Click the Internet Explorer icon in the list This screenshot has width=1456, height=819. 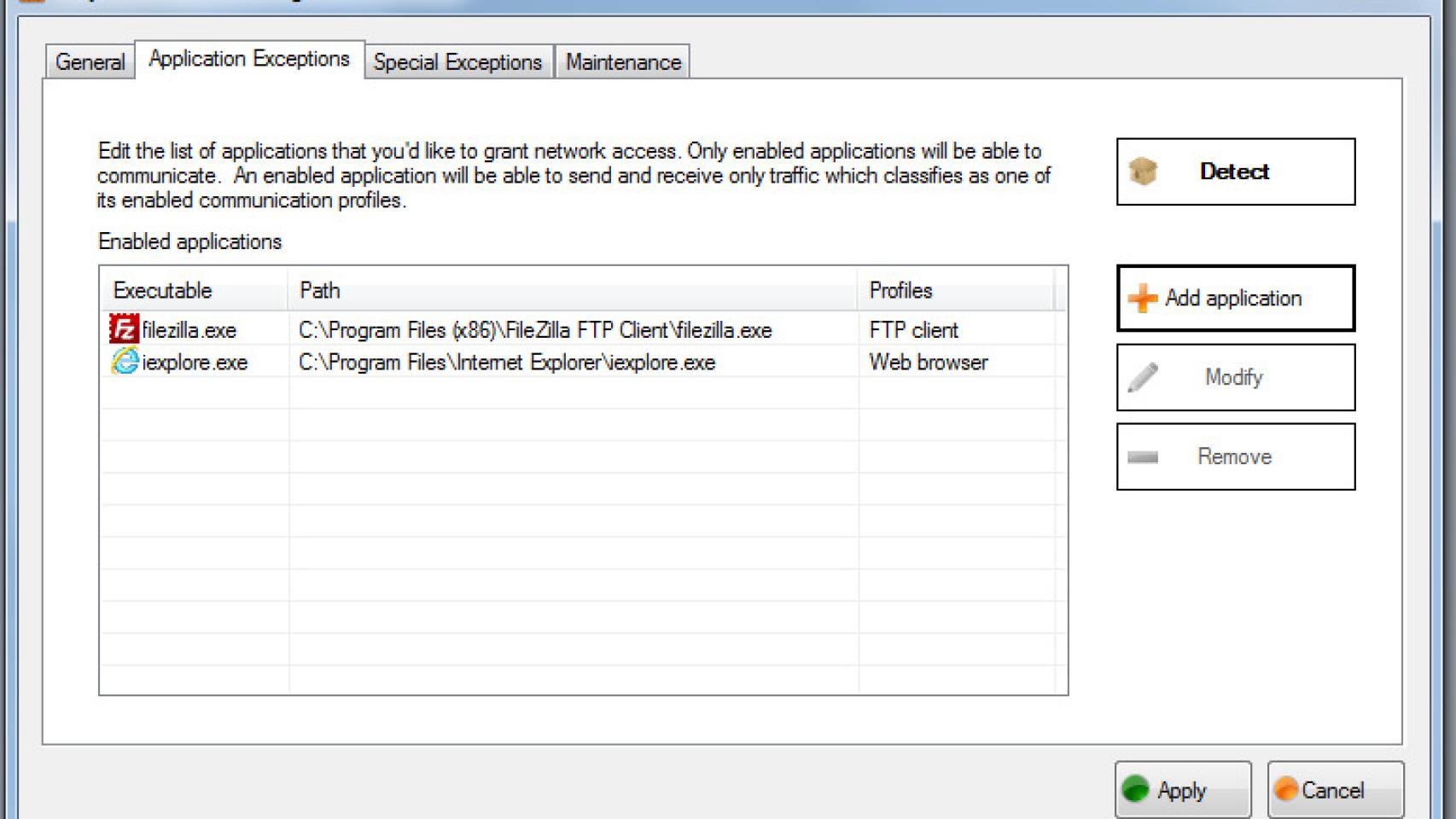tap(125, 362)
